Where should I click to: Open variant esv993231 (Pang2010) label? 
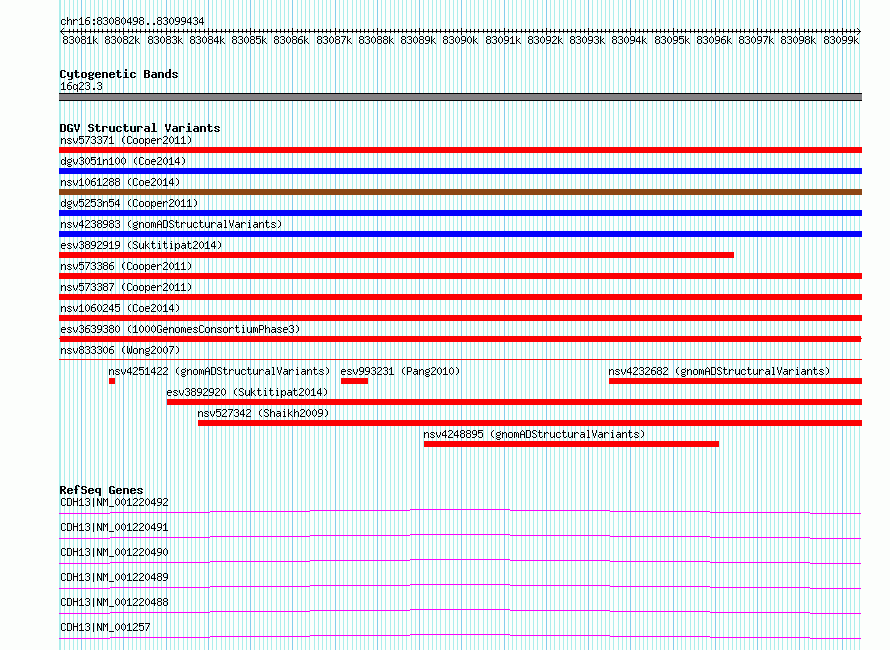click(x=400, y=371)
